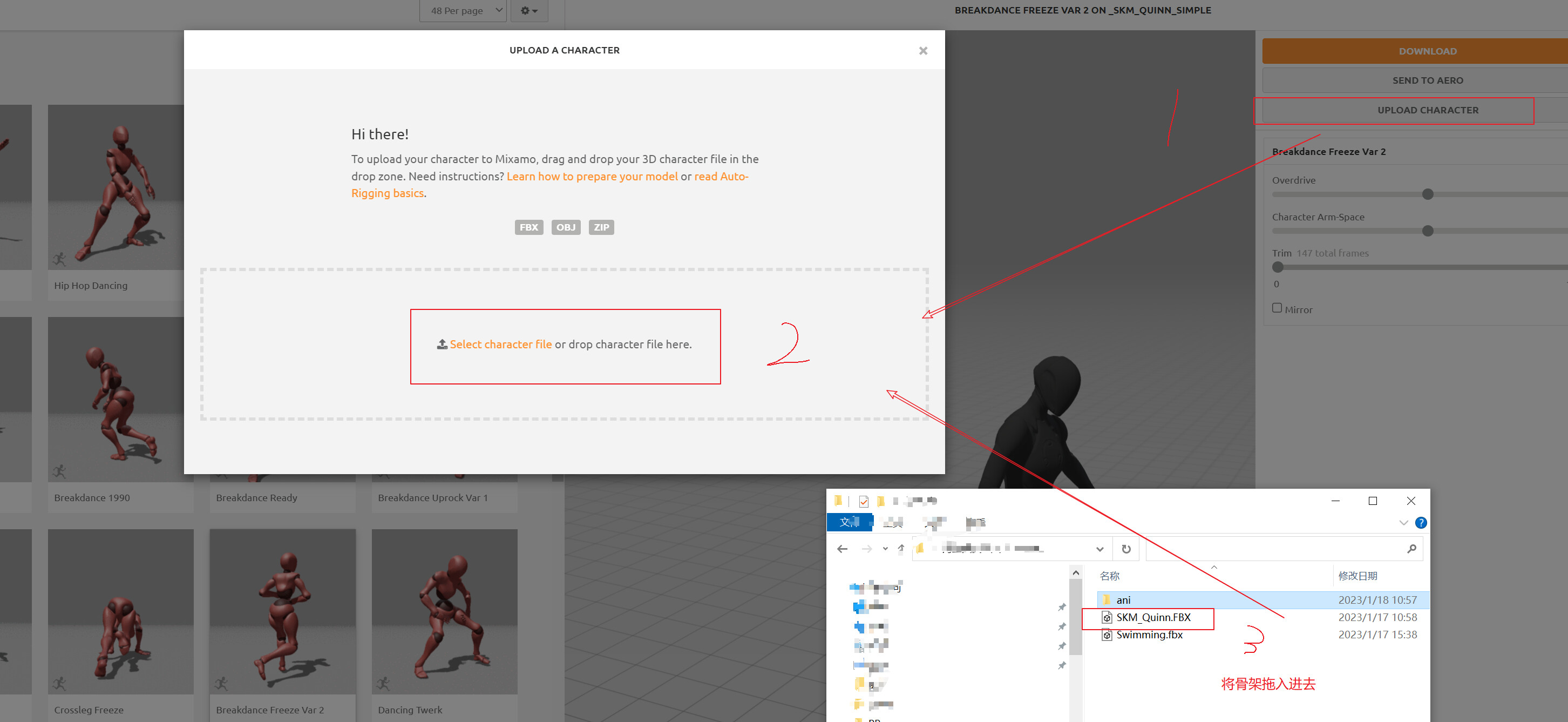The height and width of the screenshot is (722, 1568).
Task: Open the Learn how to prepare your model link
Action: point(592,176)
